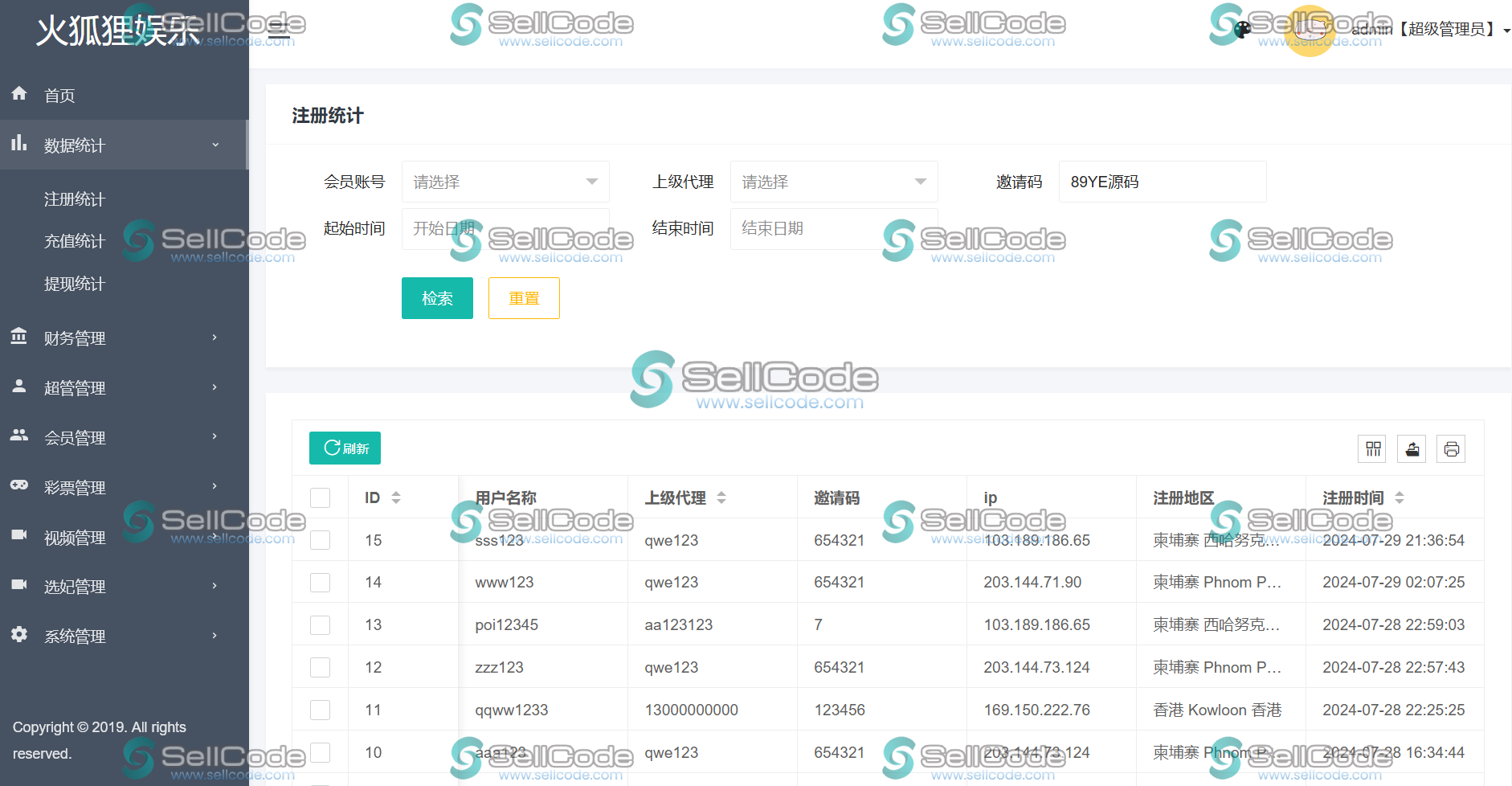
Task: Open the 会员账号 dropdown
Action: 505,182
